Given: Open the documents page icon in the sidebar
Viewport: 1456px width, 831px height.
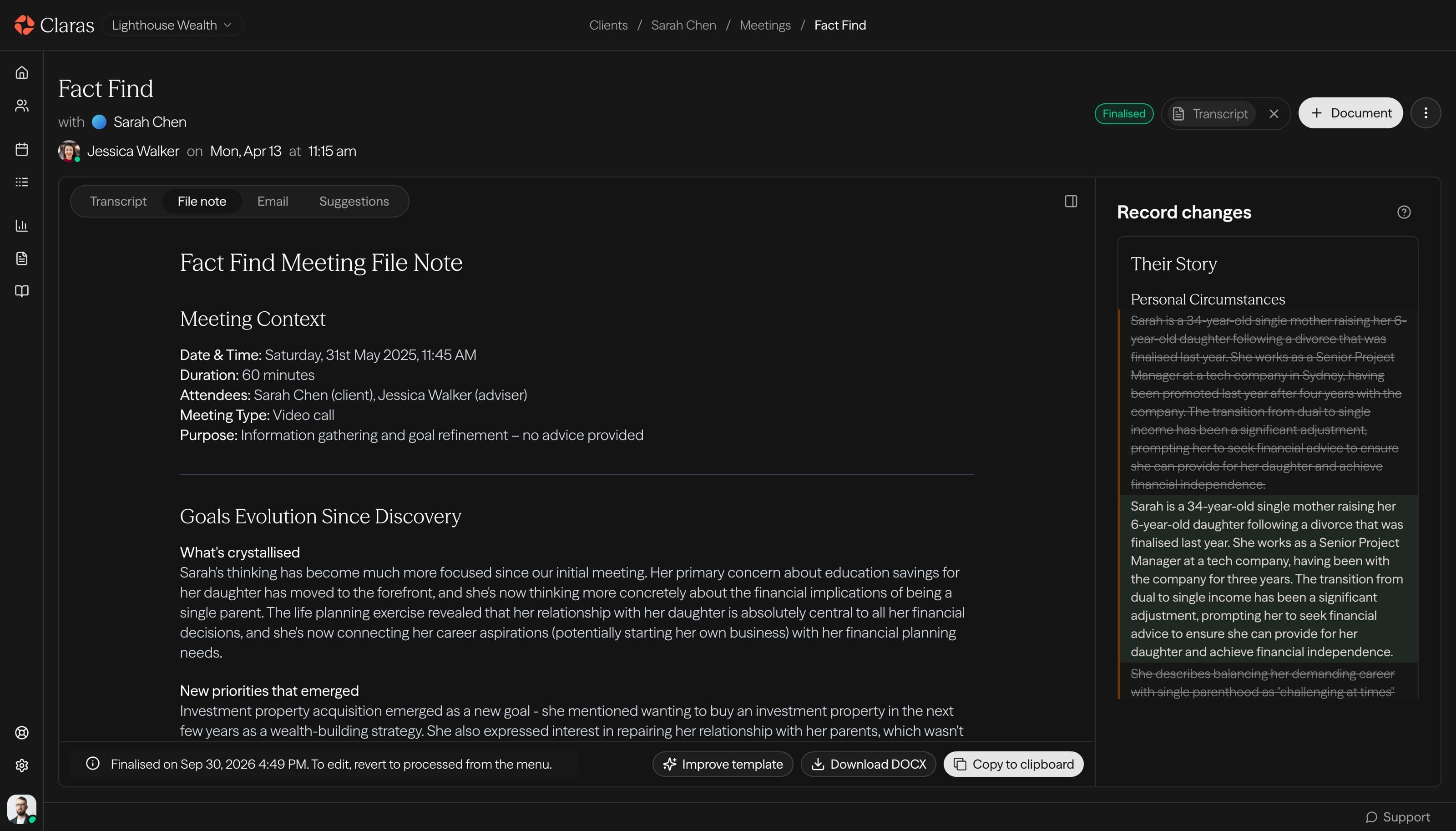Looking at the screenshot, I should [22, 258].
